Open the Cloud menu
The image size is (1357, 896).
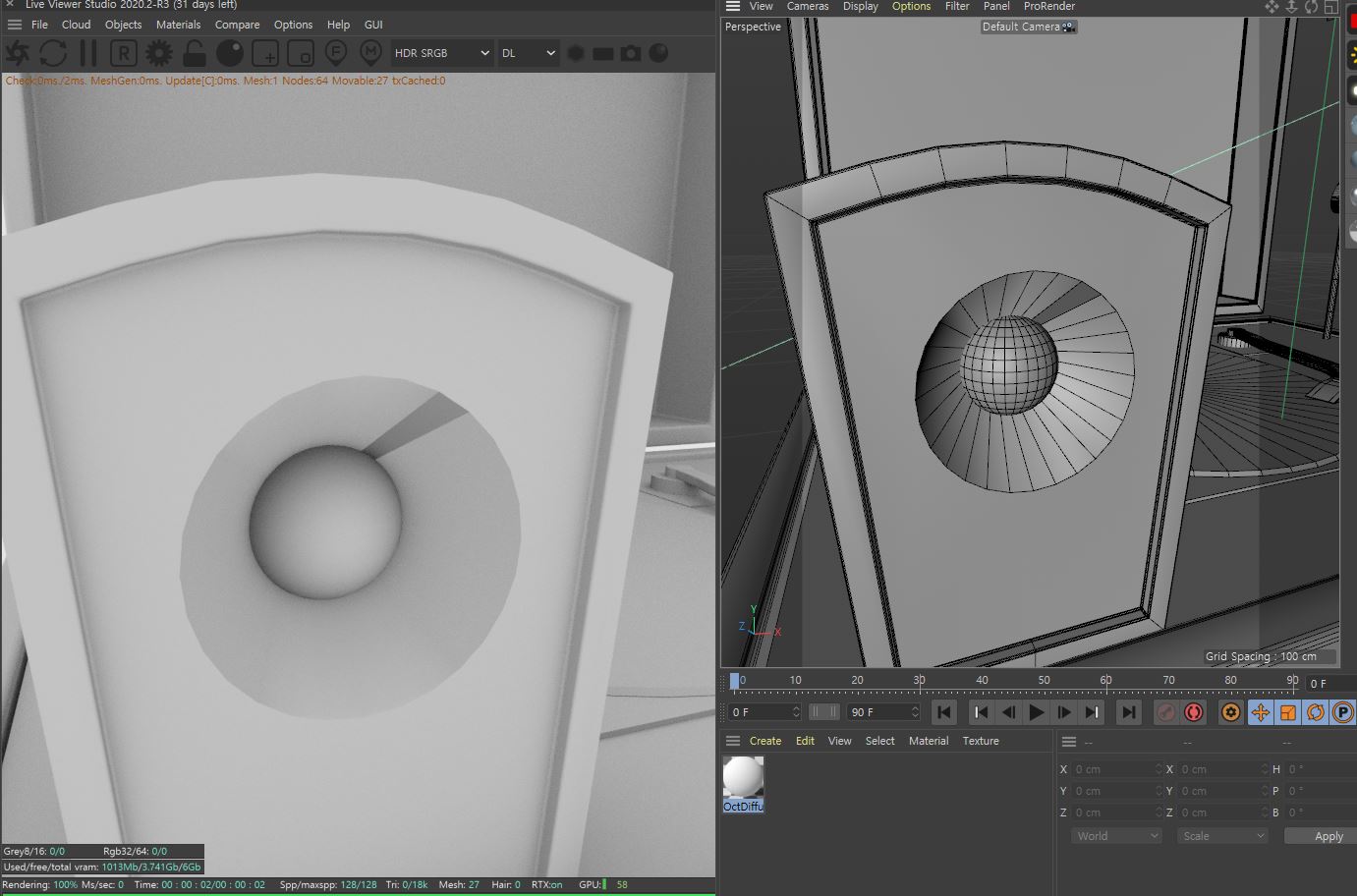pyautogui.click(x=76, y=25)
